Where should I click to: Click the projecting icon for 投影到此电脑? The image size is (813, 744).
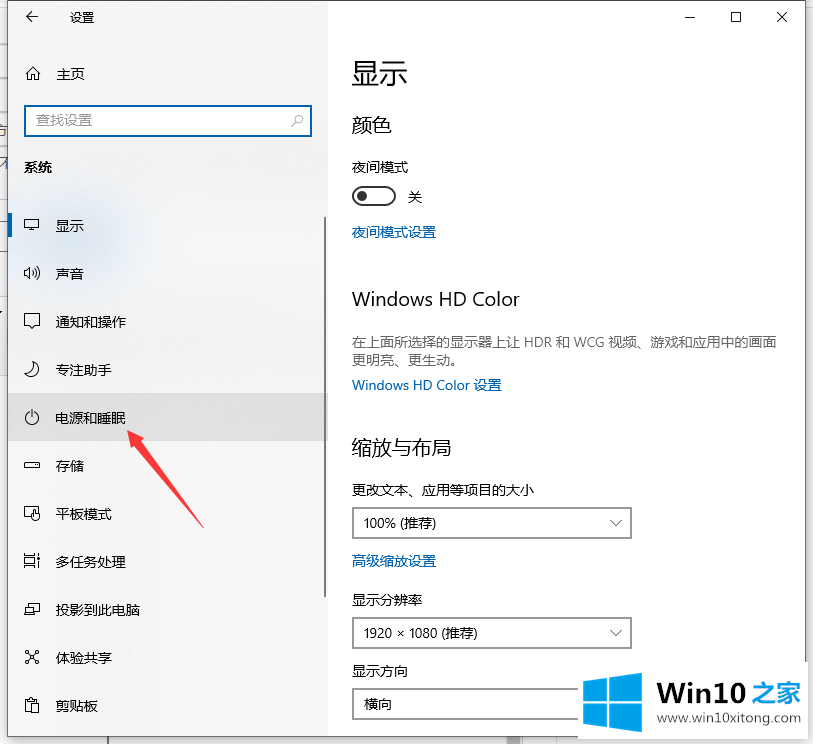[x=32, y=609]
